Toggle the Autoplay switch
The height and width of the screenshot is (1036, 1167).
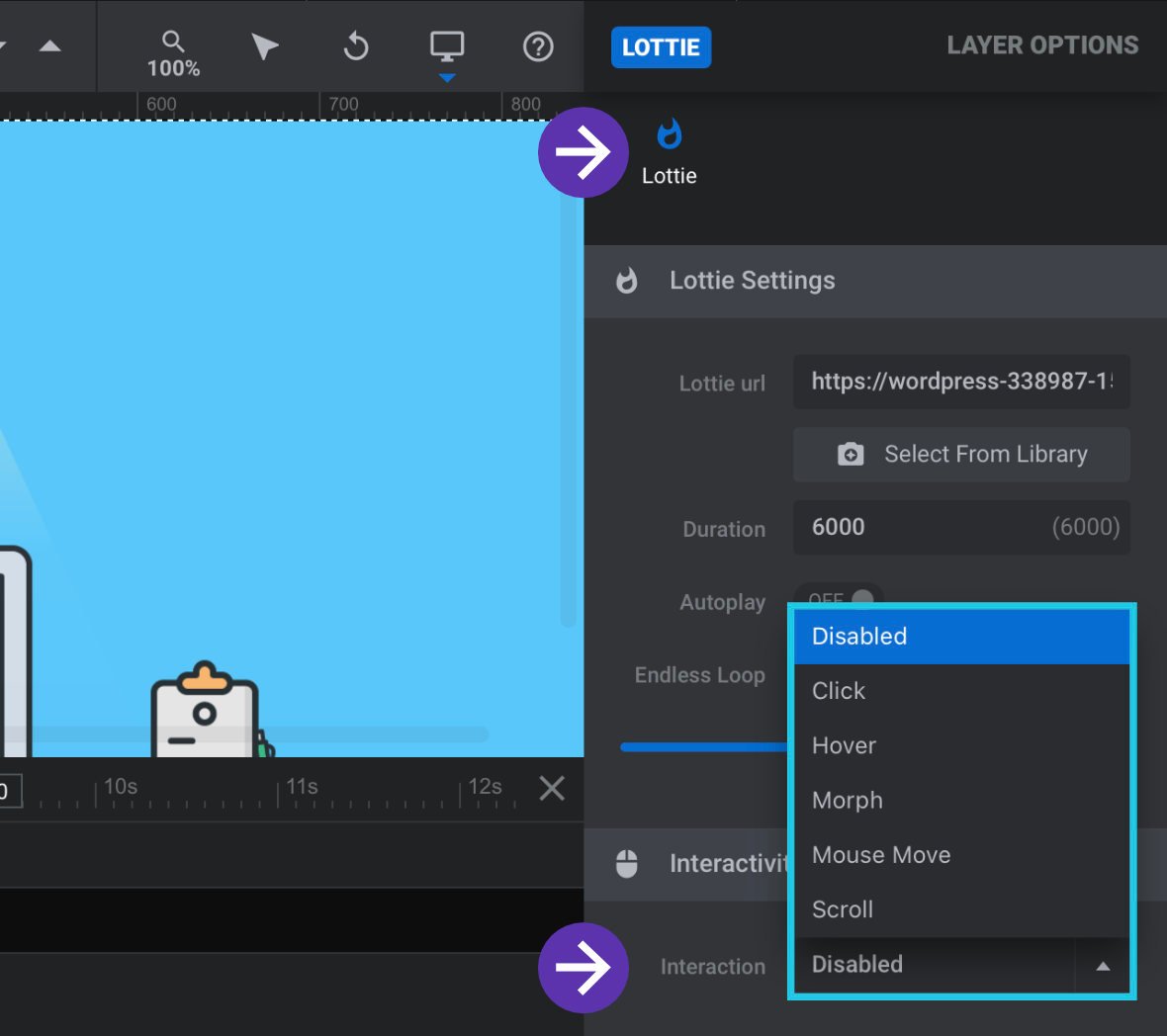coord(839,595)
